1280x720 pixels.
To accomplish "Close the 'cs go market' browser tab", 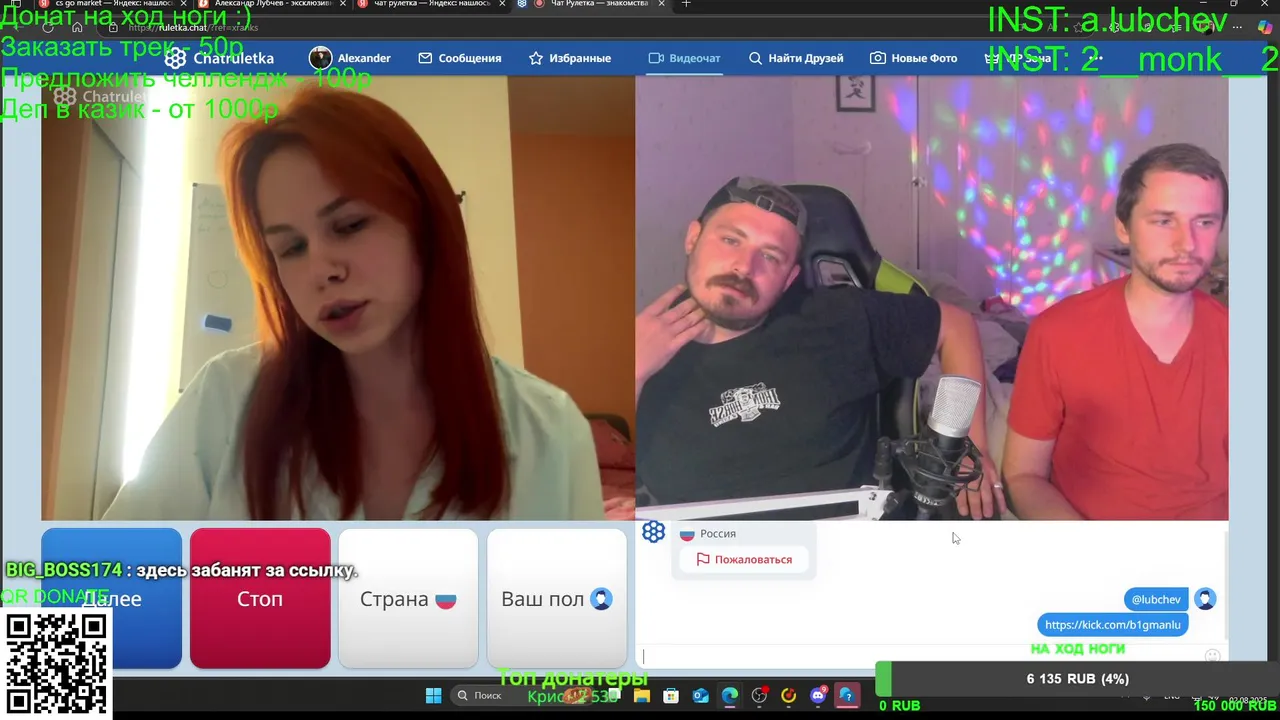I will pyautogui.click(x=183, y=4).
